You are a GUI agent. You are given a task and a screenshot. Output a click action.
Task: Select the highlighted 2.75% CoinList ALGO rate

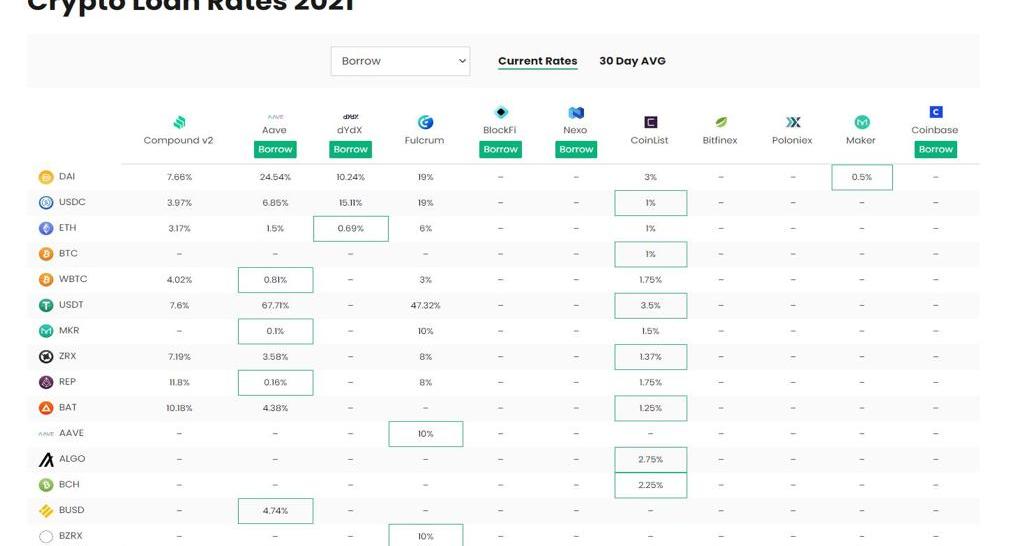tap(650, 460)
